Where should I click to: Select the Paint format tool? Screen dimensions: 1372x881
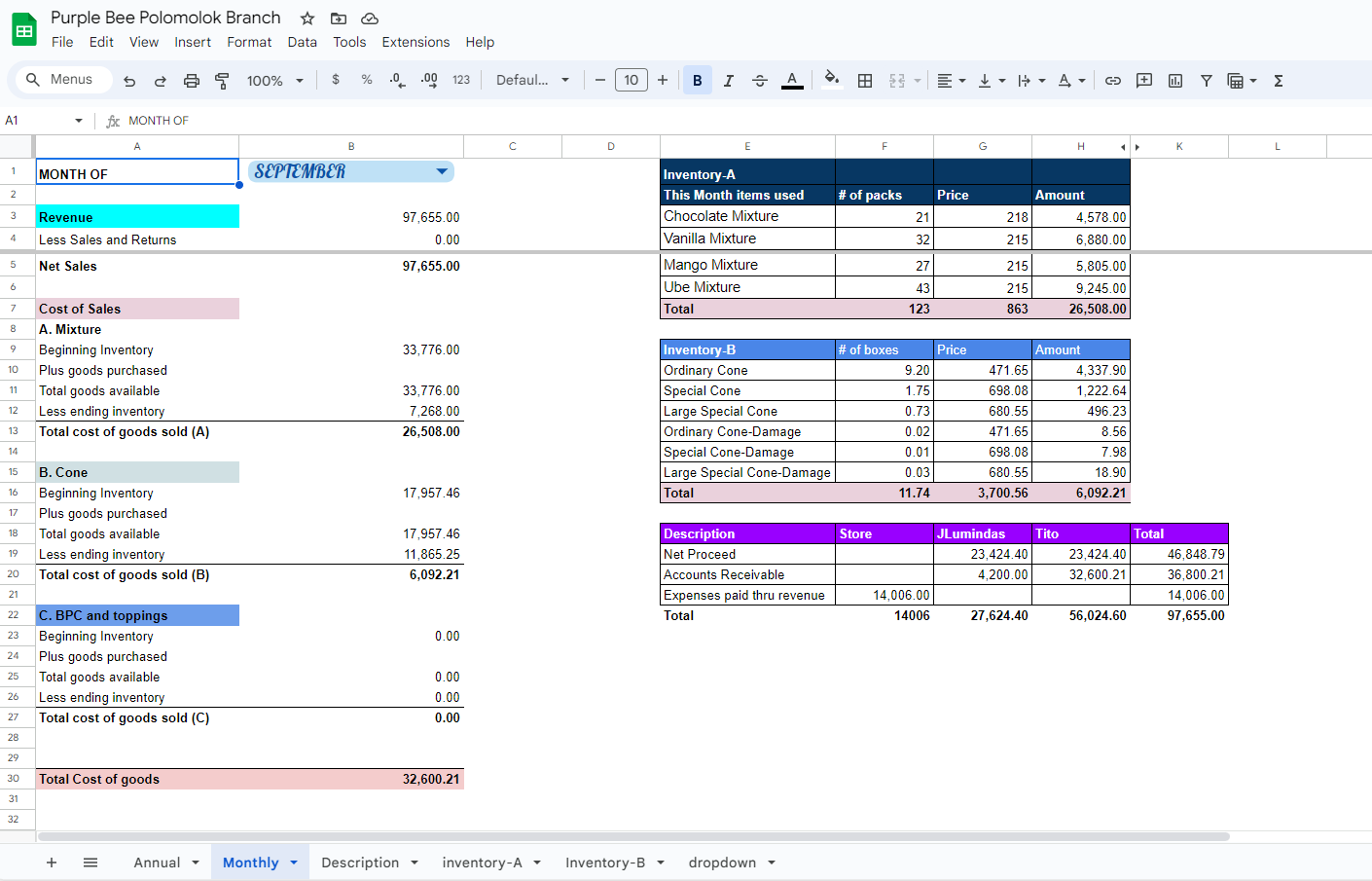(222, 81)
